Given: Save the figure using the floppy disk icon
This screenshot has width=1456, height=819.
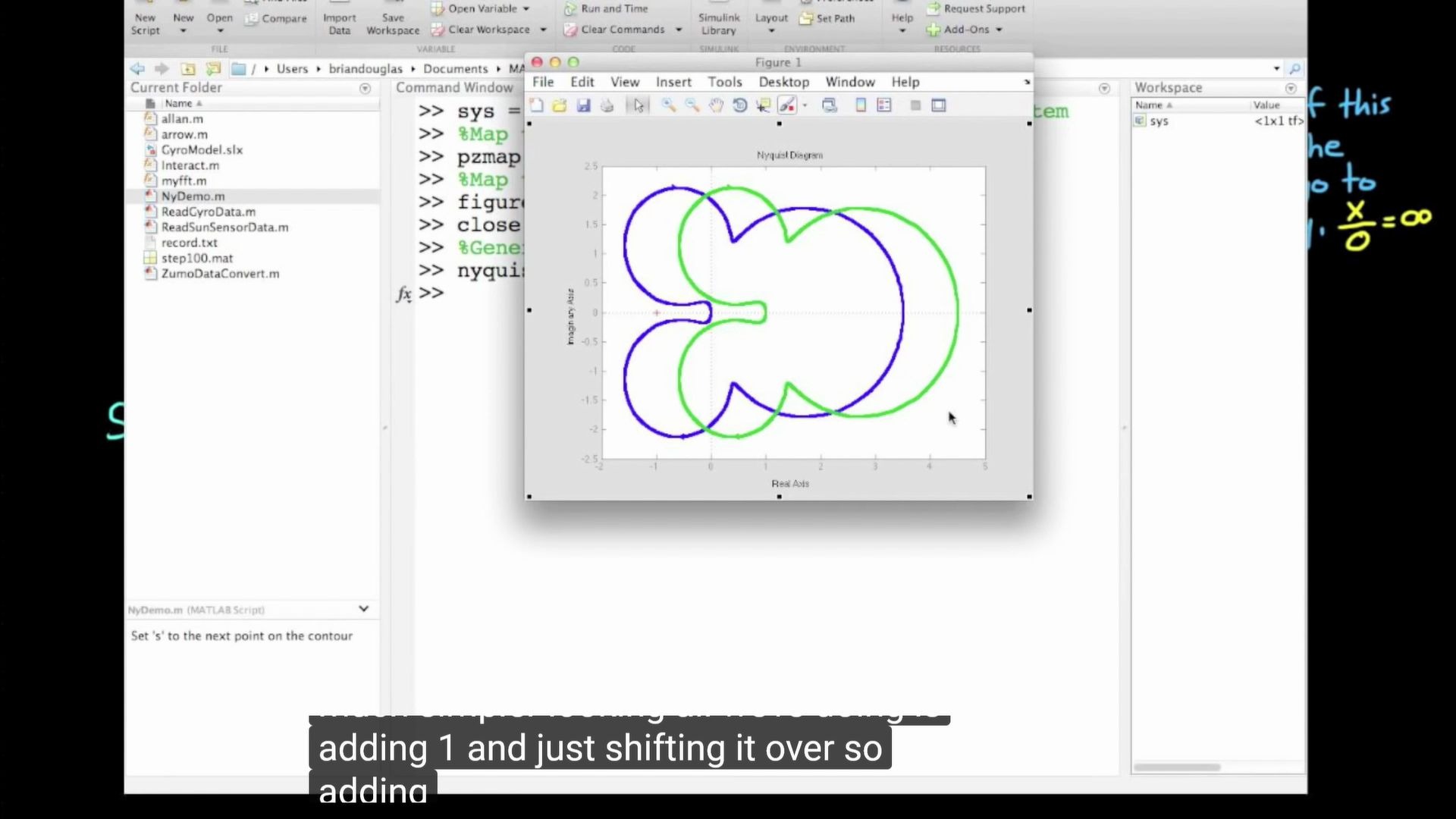Looking at the screenshot, I should (x=583, y=106).
